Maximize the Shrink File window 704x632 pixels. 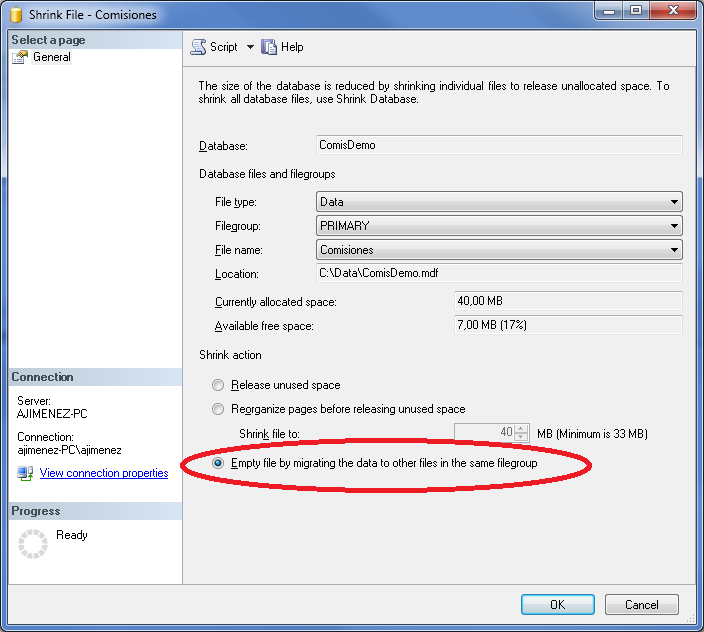[635, 11]
